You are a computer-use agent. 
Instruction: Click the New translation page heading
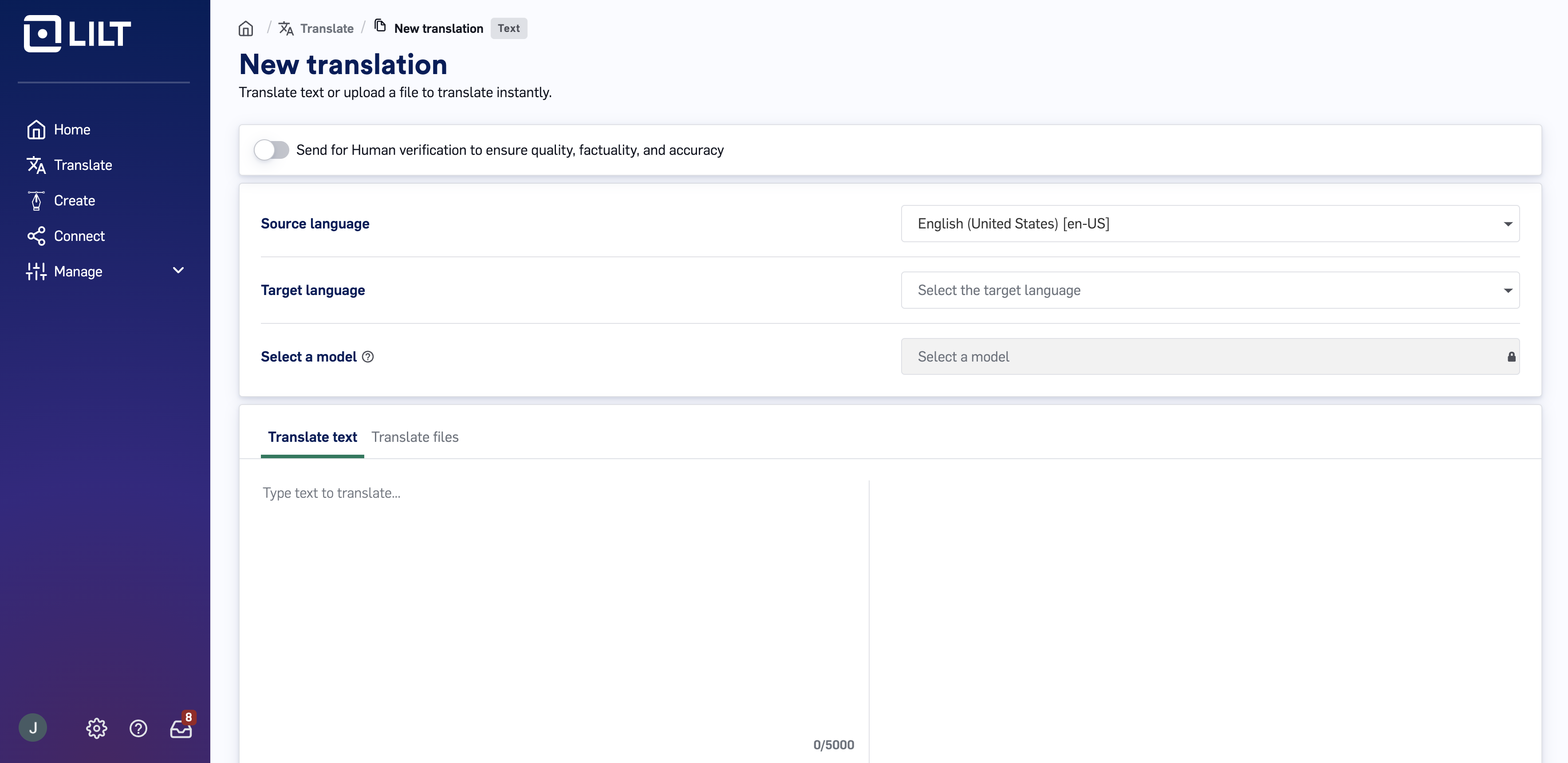click(343, 64)
